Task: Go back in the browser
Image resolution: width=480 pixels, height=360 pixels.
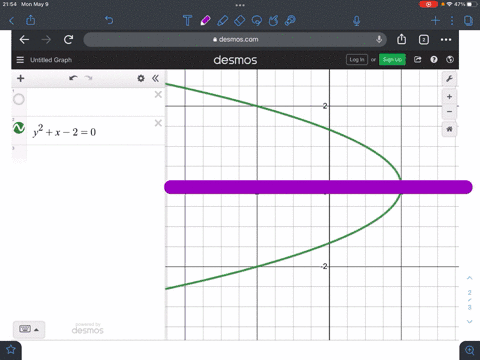Action: pyautogui.click(x=24, y=40)
